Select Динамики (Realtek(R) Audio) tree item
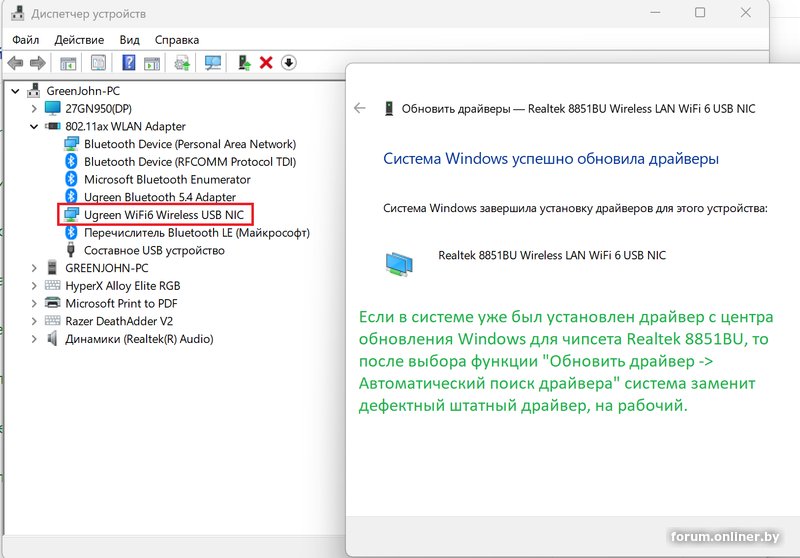 tap(139, 339)
